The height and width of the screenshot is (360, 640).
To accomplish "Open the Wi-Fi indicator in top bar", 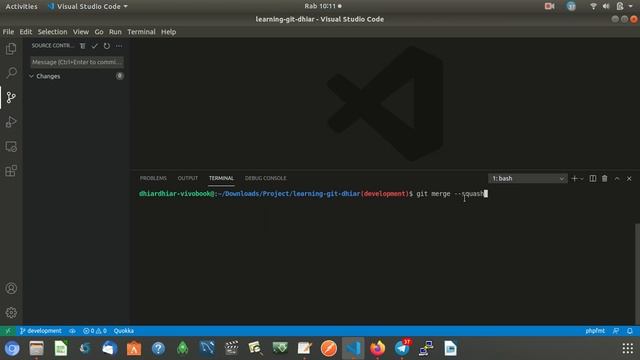I will click(593, 6).
